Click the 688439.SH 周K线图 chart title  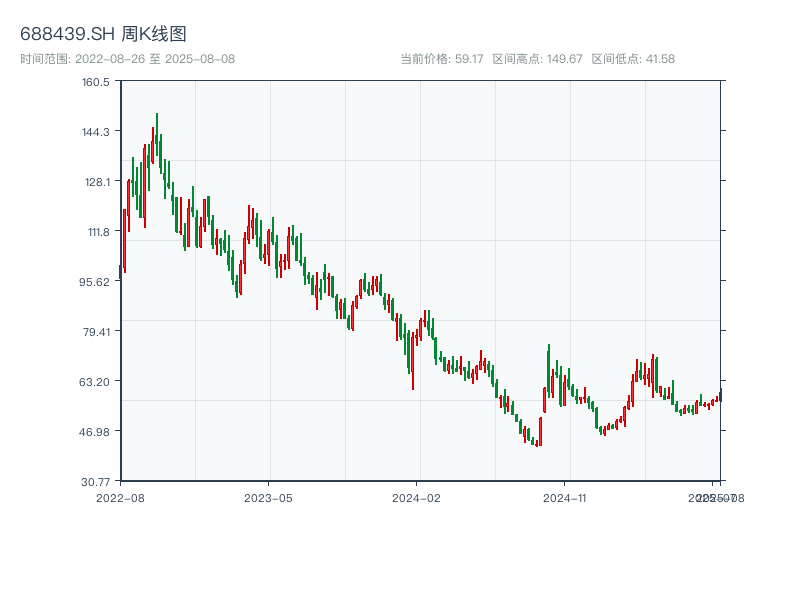pyautogui.click(x=103, y=34)
